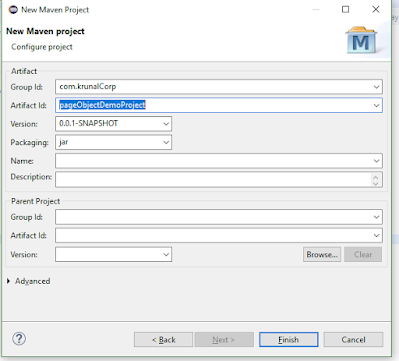The image size is (399, 361).
Task: Click the Clear button
Action: [363, 254]
